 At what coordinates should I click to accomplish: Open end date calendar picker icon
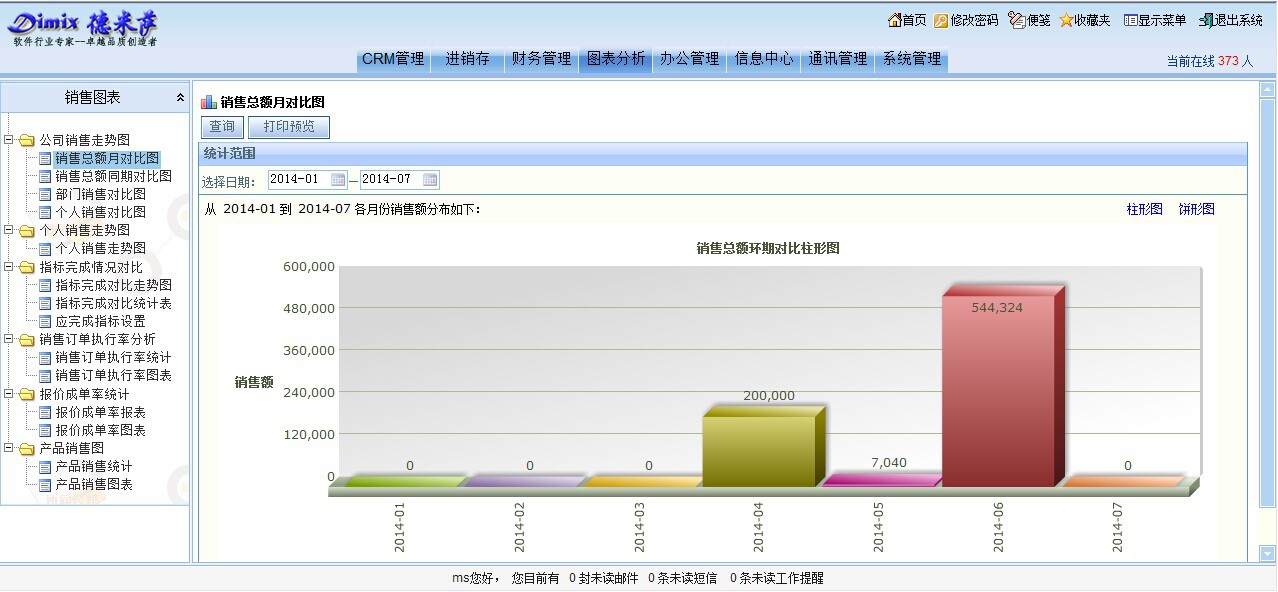(x=430, y=180)
